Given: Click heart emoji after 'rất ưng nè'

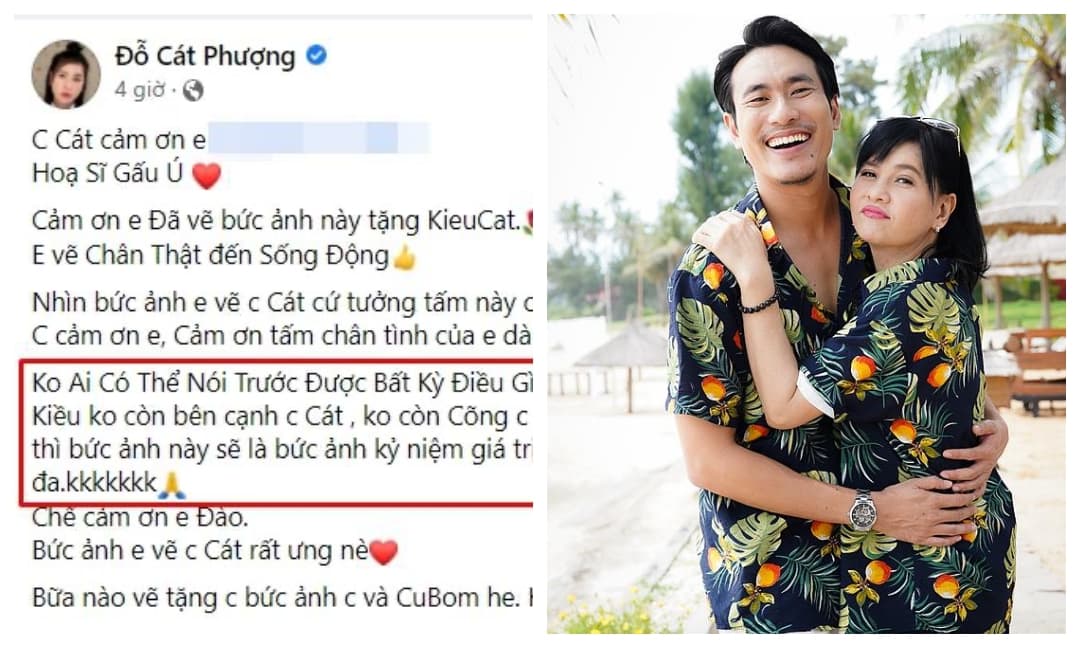Looking at the screenshot, I should (x=384, y=552).
